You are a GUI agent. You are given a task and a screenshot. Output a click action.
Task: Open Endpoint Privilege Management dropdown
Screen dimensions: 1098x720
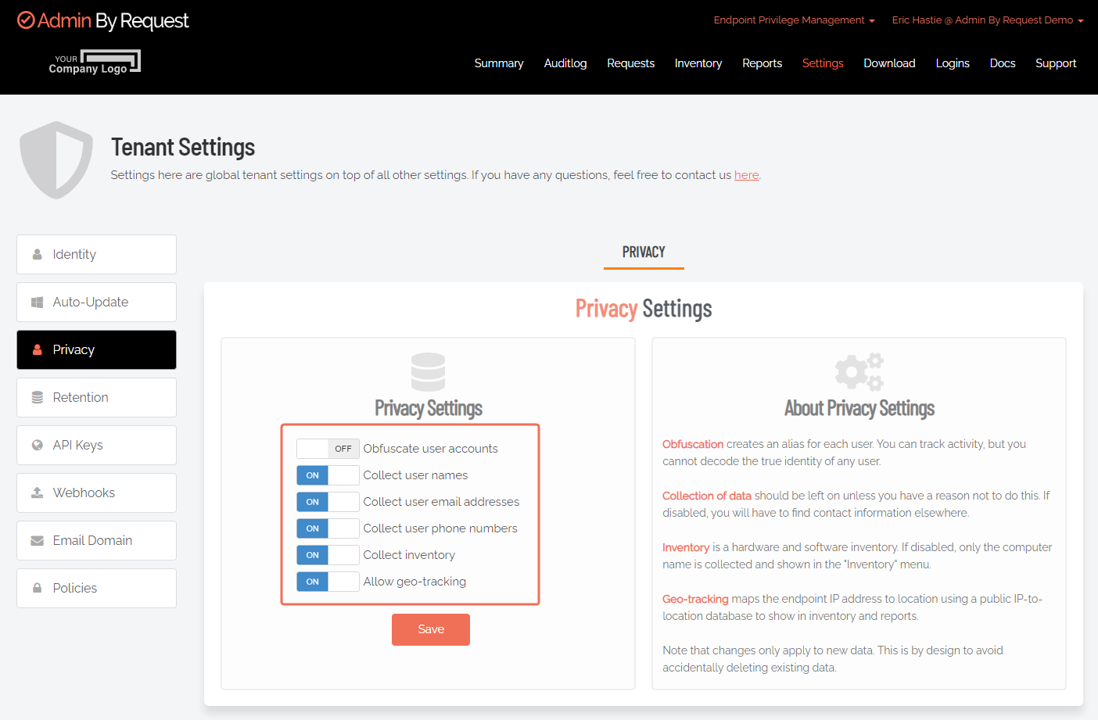tap(794, 20)
